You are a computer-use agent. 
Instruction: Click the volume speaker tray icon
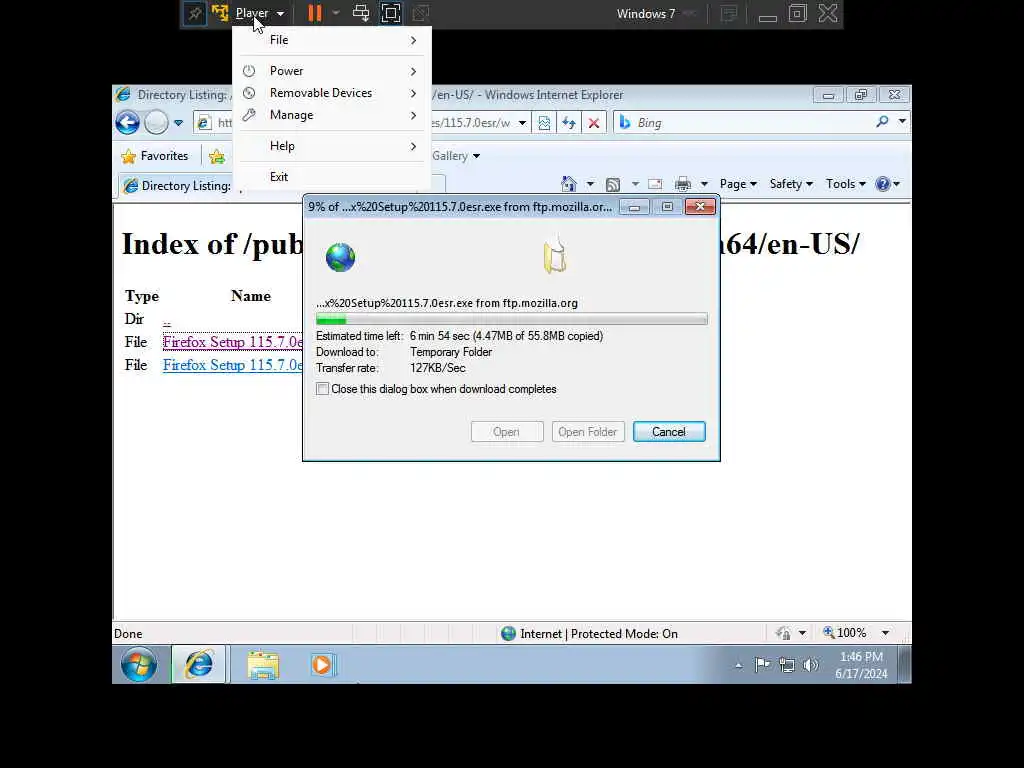(810, 665)
